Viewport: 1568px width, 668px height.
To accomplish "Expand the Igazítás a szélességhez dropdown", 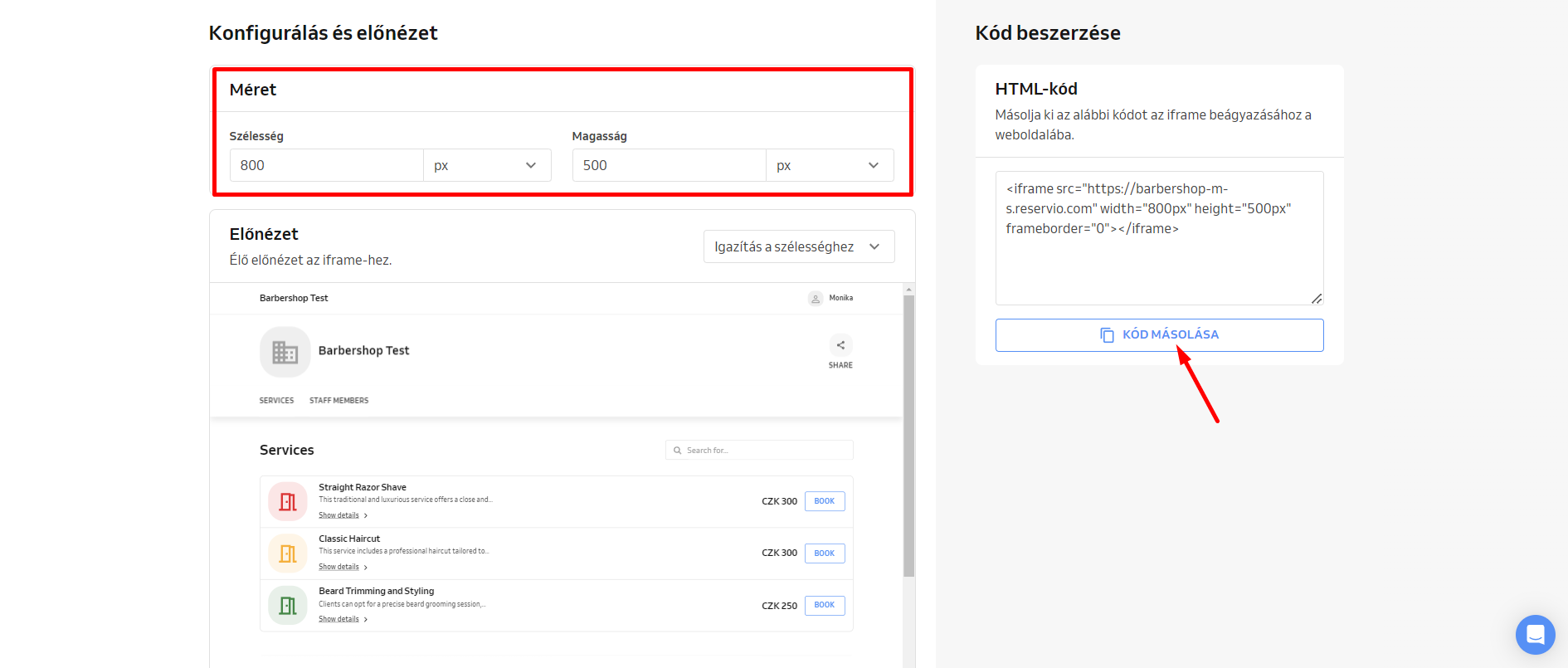I will click(x=798, y=246).
